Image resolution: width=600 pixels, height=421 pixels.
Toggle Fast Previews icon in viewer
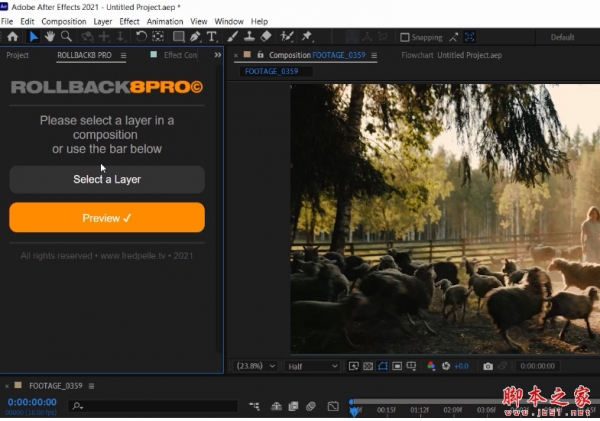pos(354,366)
